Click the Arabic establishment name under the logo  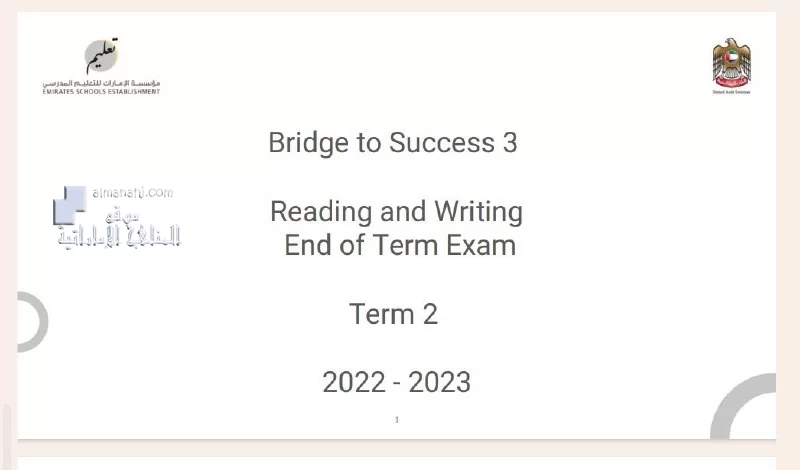(101, 83)
